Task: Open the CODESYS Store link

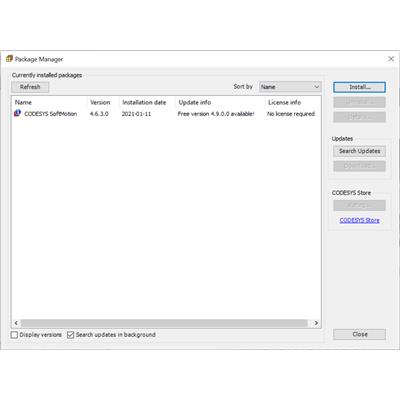Action: click(359, 220)
